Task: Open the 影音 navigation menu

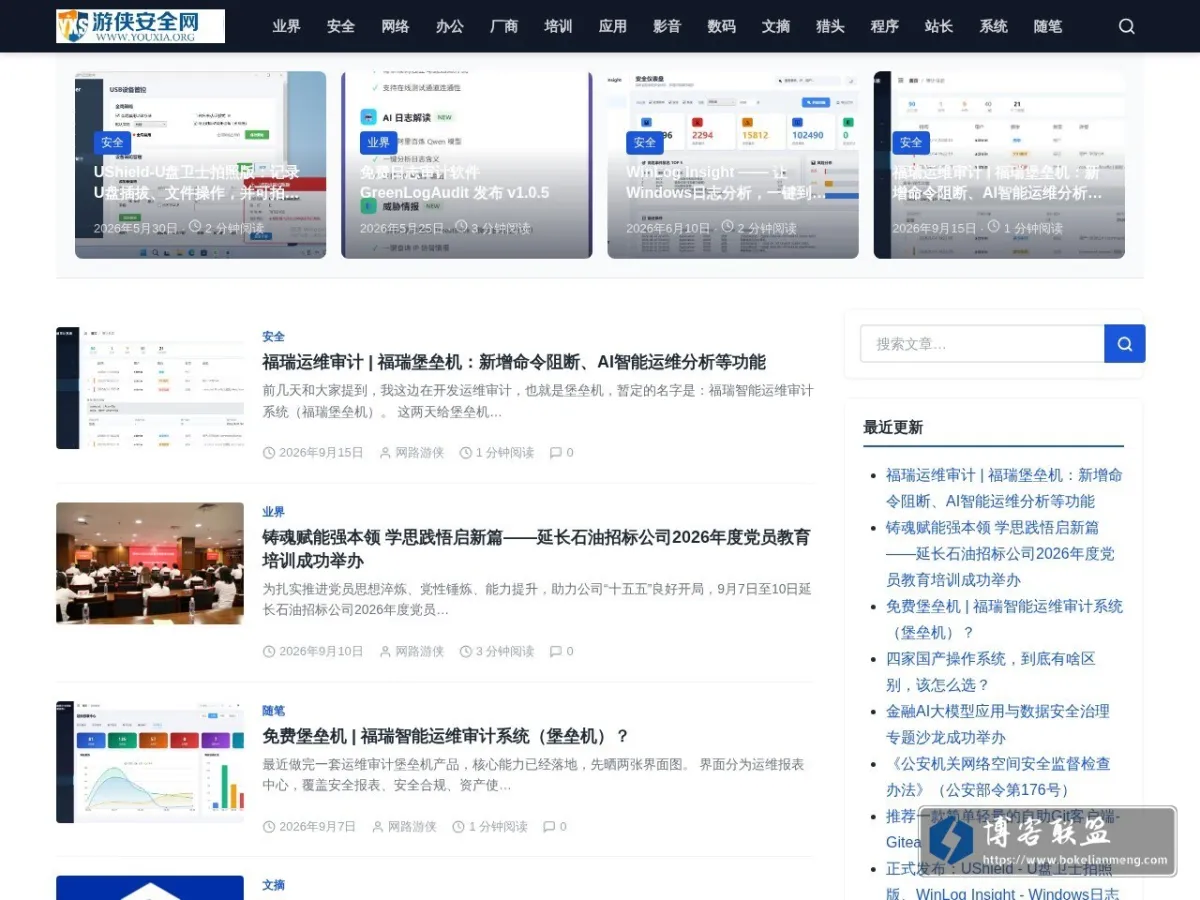Action: pos(667,26)
